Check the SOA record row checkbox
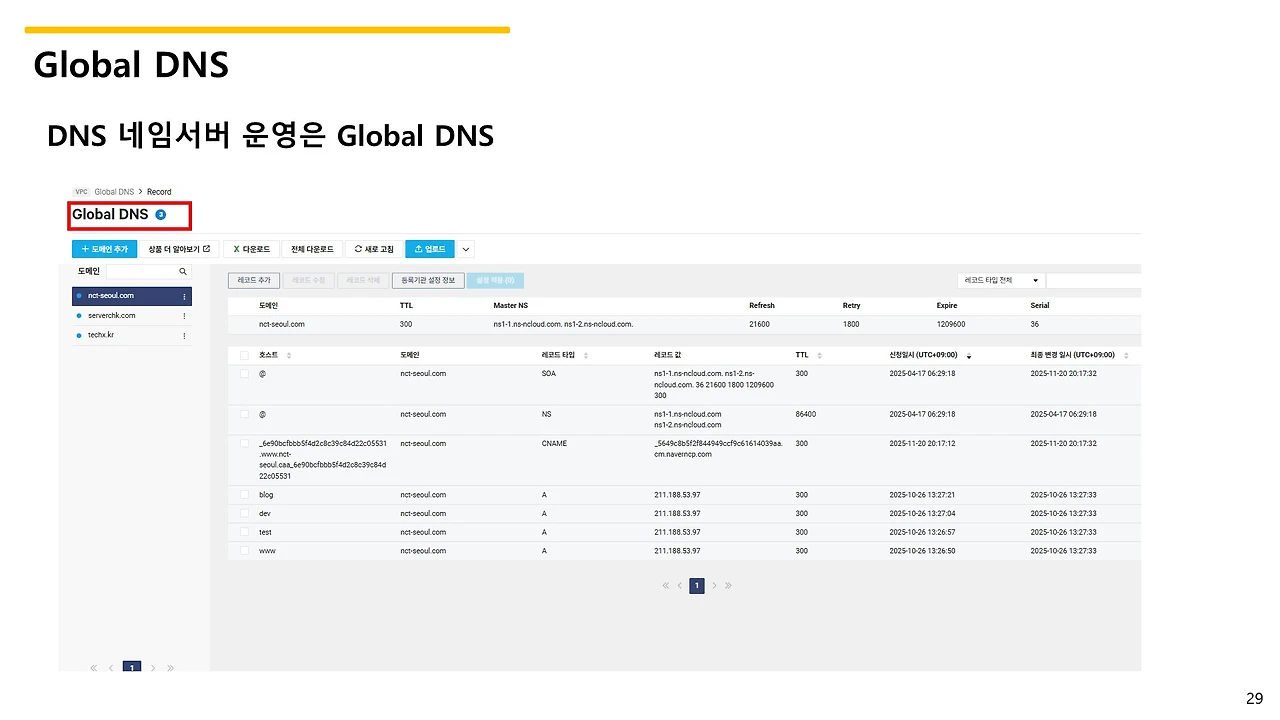Screen dimensions: 1280x720 244,373
